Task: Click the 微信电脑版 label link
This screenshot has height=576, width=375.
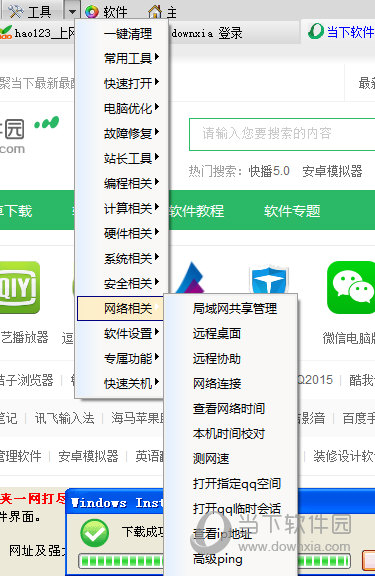Action: (349, 338)
